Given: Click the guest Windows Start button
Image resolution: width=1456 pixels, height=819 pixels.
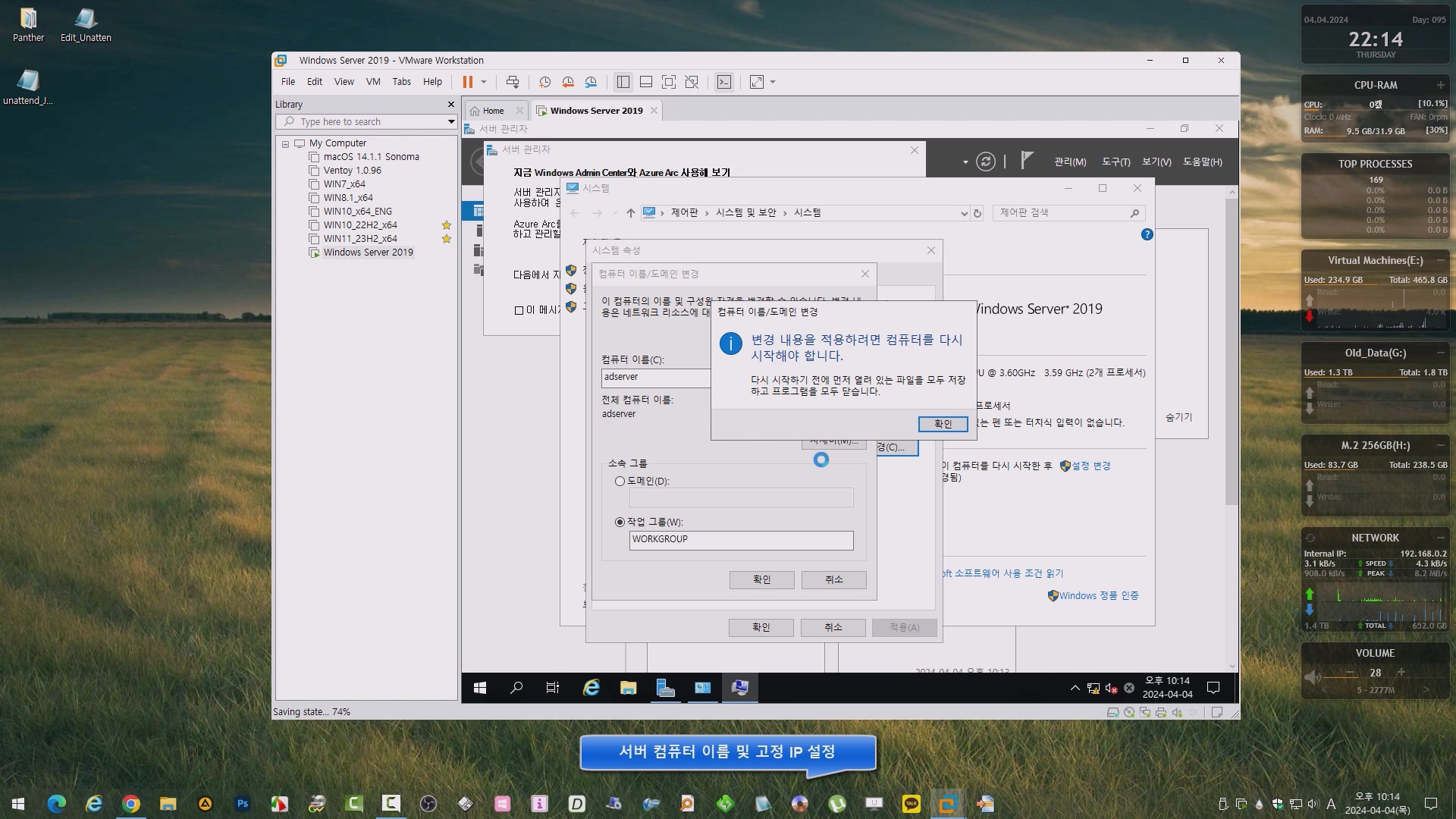Looking at the screenshot, I should point(480,688).
